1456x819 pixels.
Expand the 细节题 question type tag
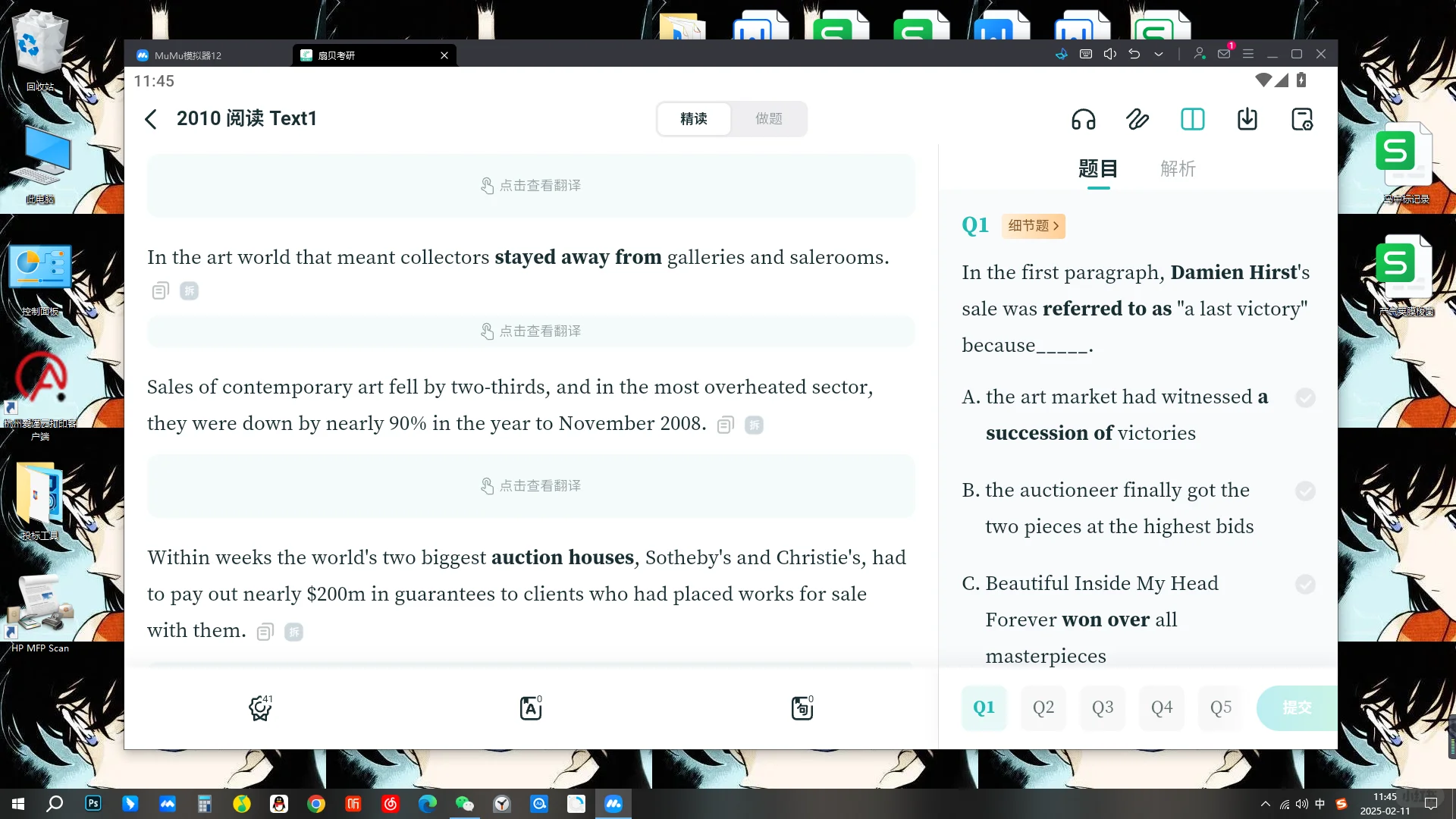(x=1033, y=226)
